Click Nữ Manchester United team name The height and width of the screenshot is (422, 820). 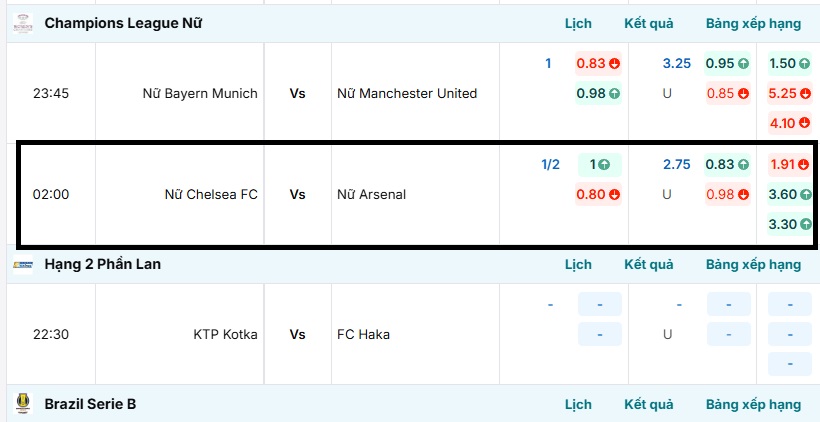[407, 94]
